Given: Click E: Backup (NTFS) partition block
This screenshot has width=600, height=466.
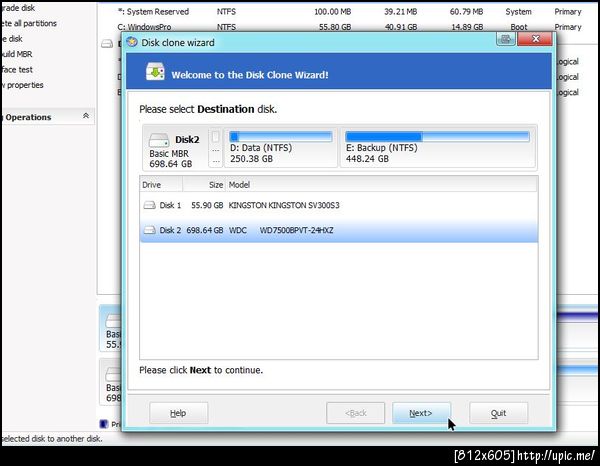Looking at the screenshot, I should point(438,148).
